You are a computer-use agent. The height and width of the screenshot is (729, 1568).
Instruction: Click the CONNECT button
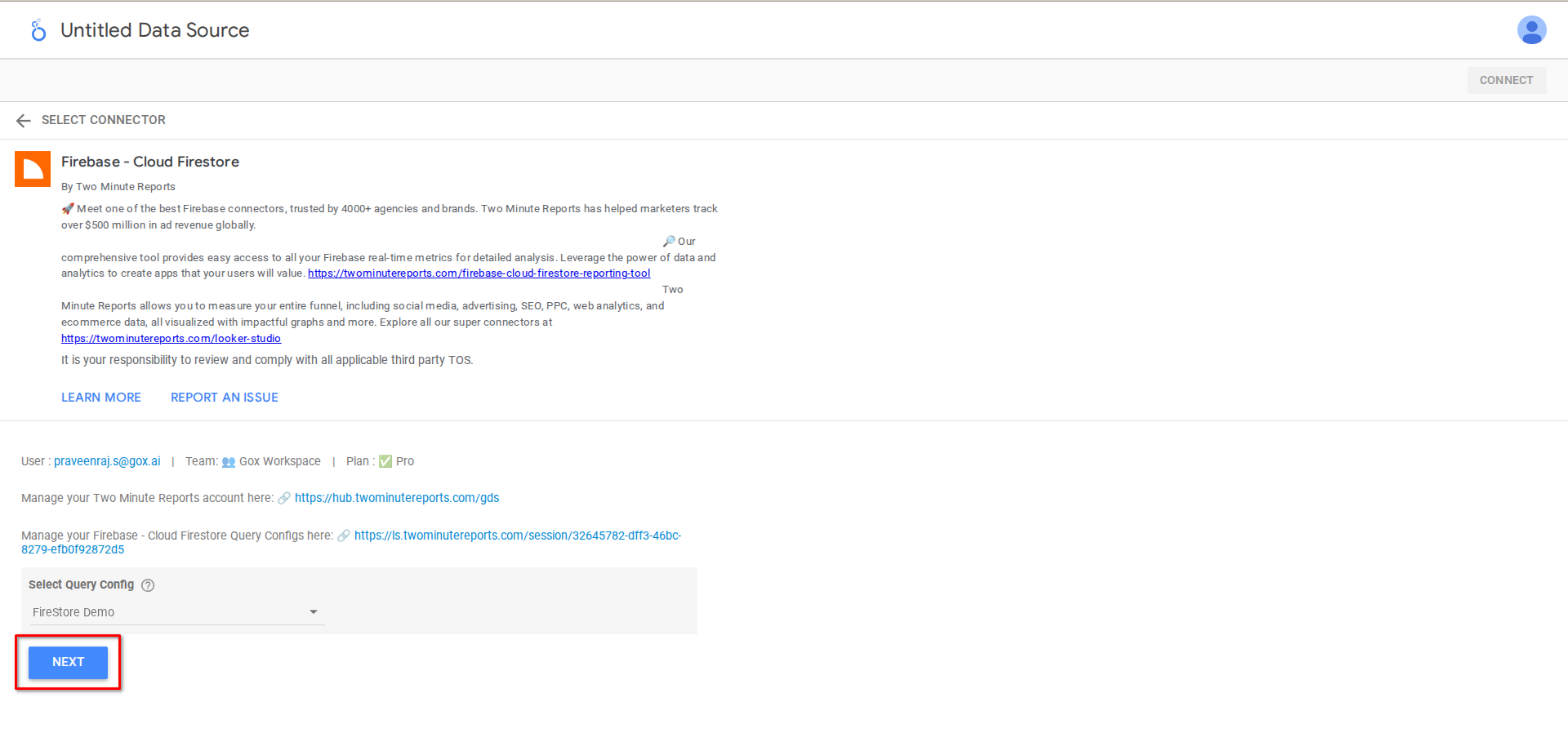tap(1506, 80)
